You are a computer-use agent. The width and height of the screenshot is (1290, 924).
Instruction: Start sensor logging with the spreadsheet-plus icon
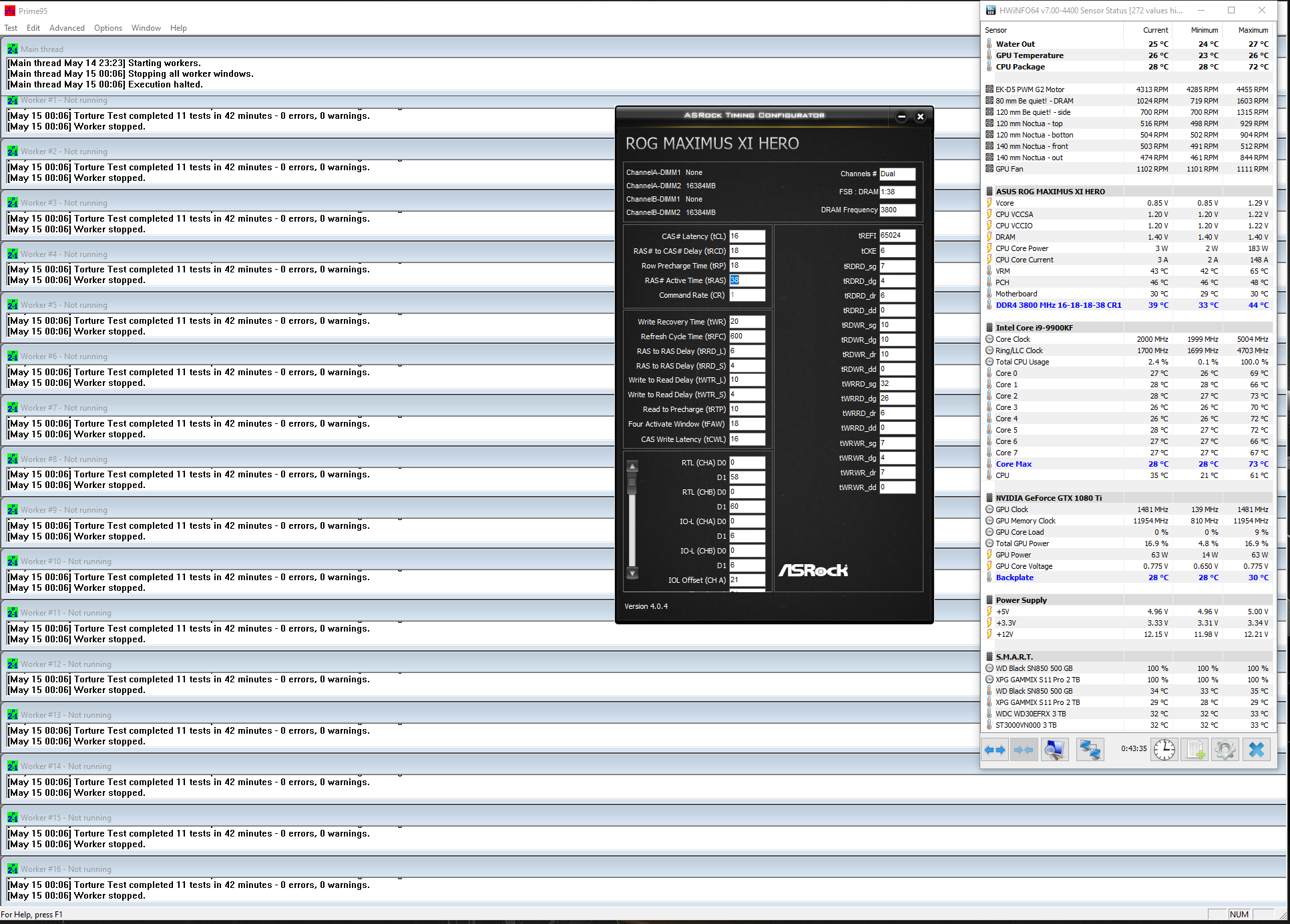click(1195, 750)
